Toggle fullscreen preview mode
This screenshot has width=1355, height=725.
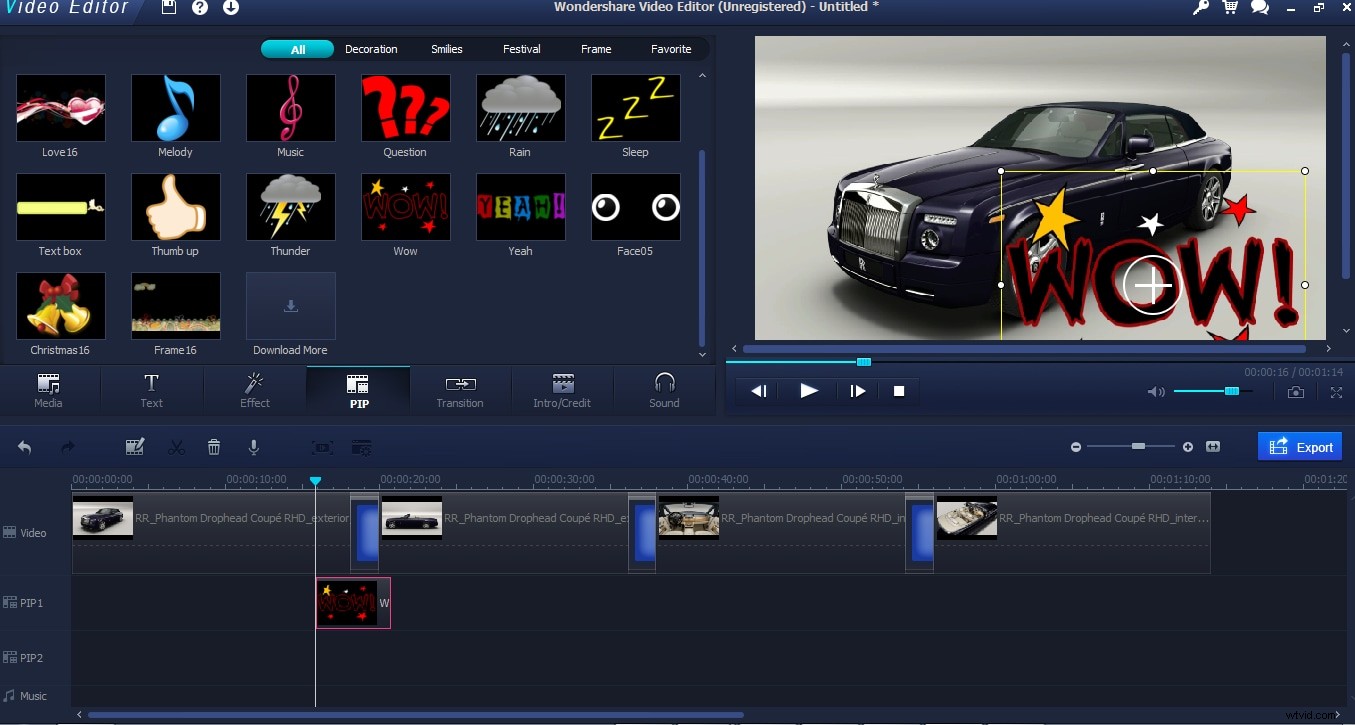click(1337, 392)
